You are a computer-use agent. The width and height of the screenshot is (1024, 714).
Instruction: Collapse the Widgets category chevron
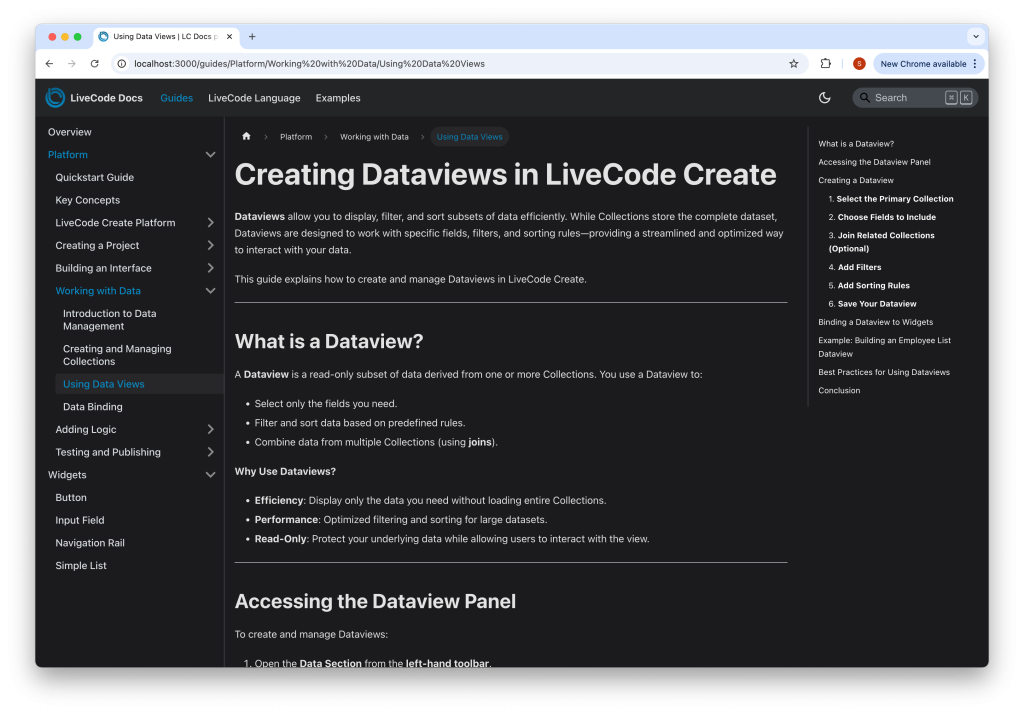point(210,475)
